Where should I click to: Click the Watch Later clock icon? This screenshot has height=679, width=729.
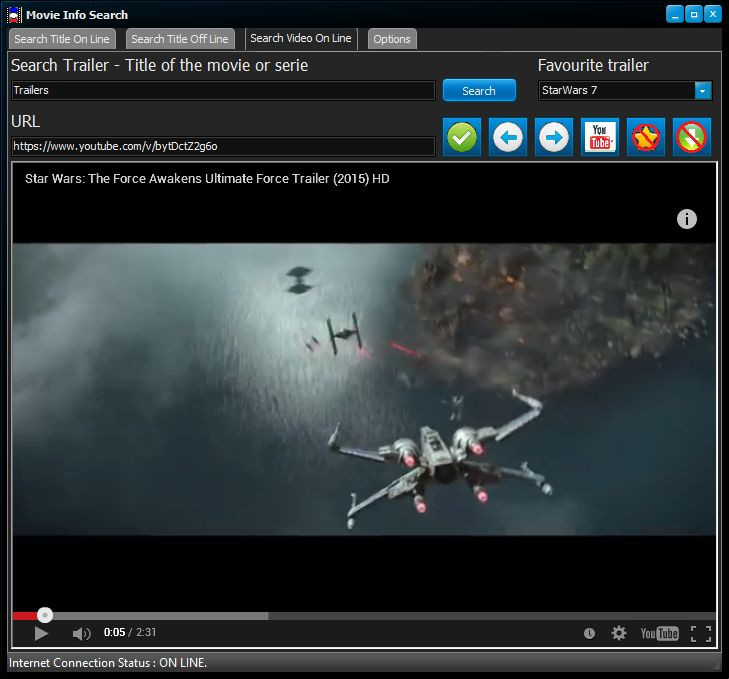point(589,633)
